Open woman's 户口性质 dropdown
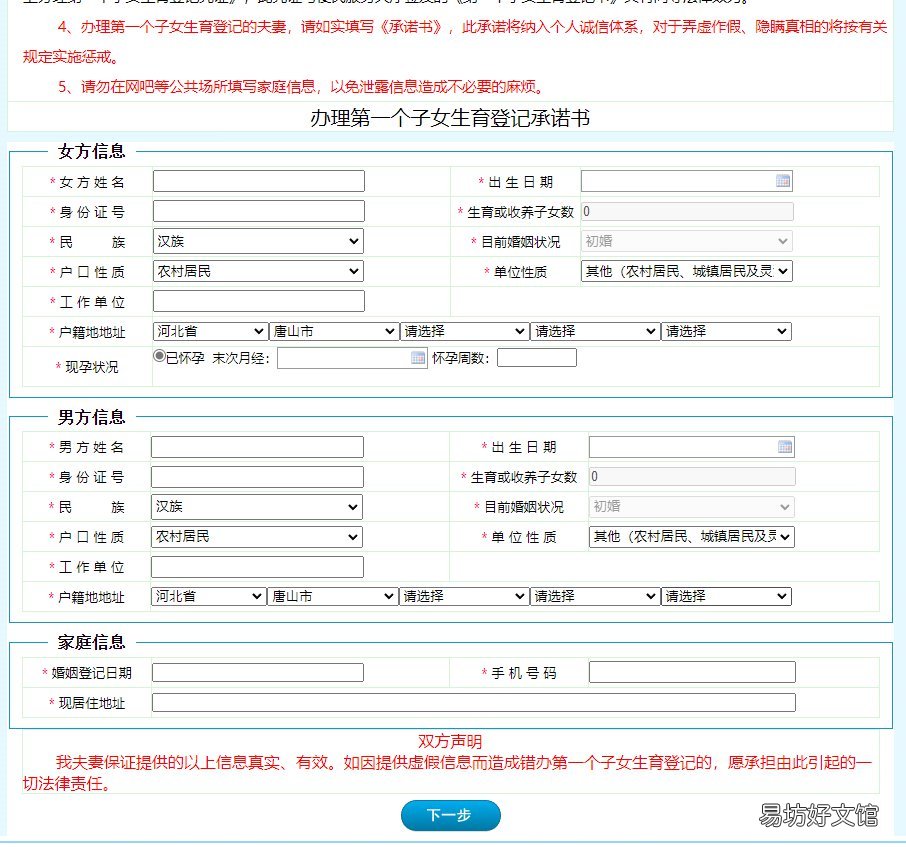 coord(258,271)
